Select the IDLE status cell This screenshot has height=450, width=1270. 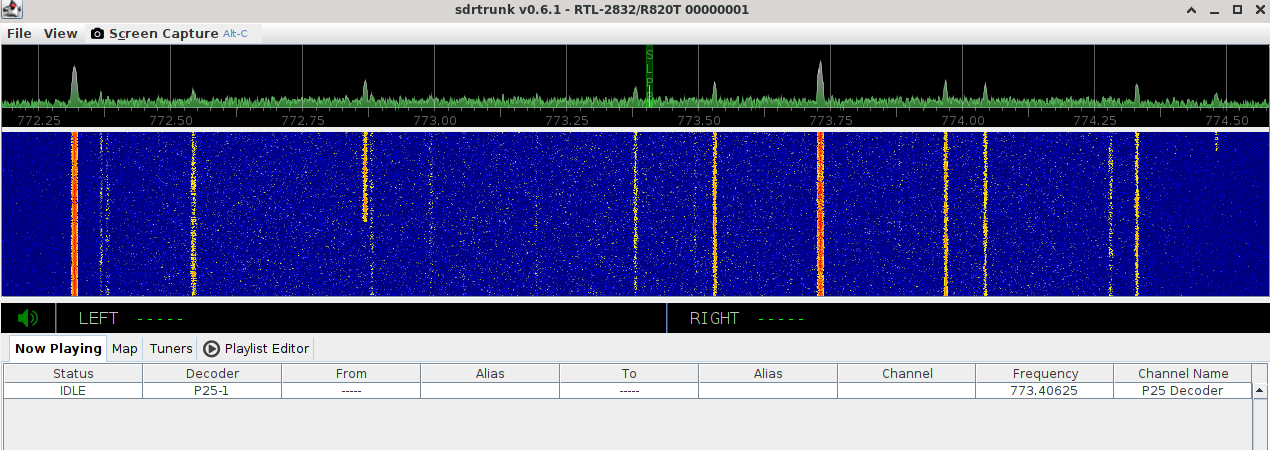click(73, 391)
